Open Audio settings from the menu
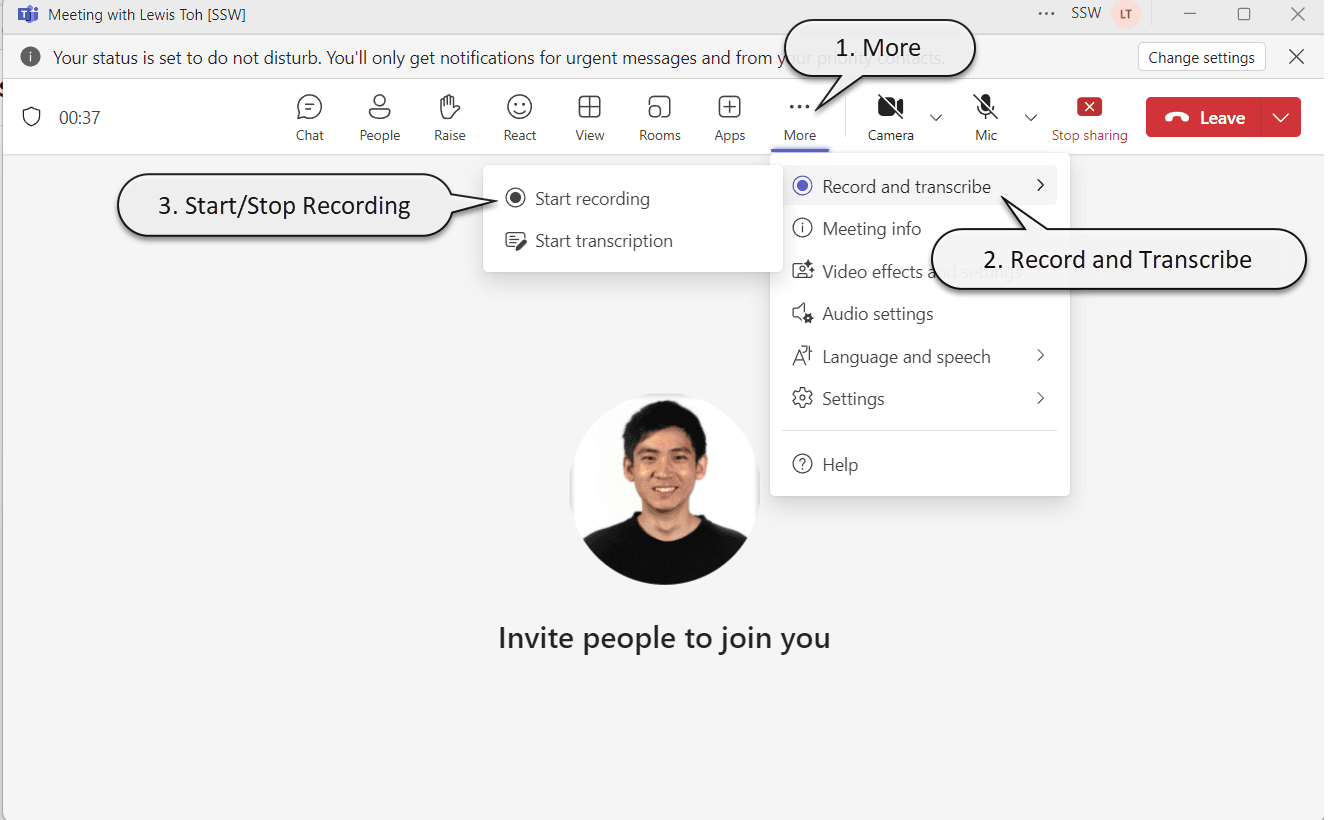This screenshot has width=1328, height=820. pos(877,314)
